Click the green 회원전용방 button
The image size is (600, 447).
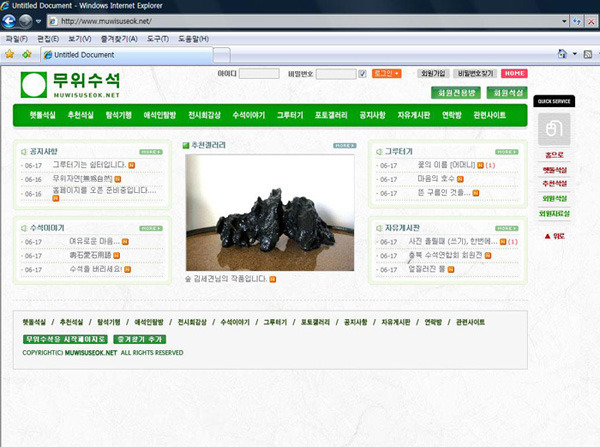[456, 93]
